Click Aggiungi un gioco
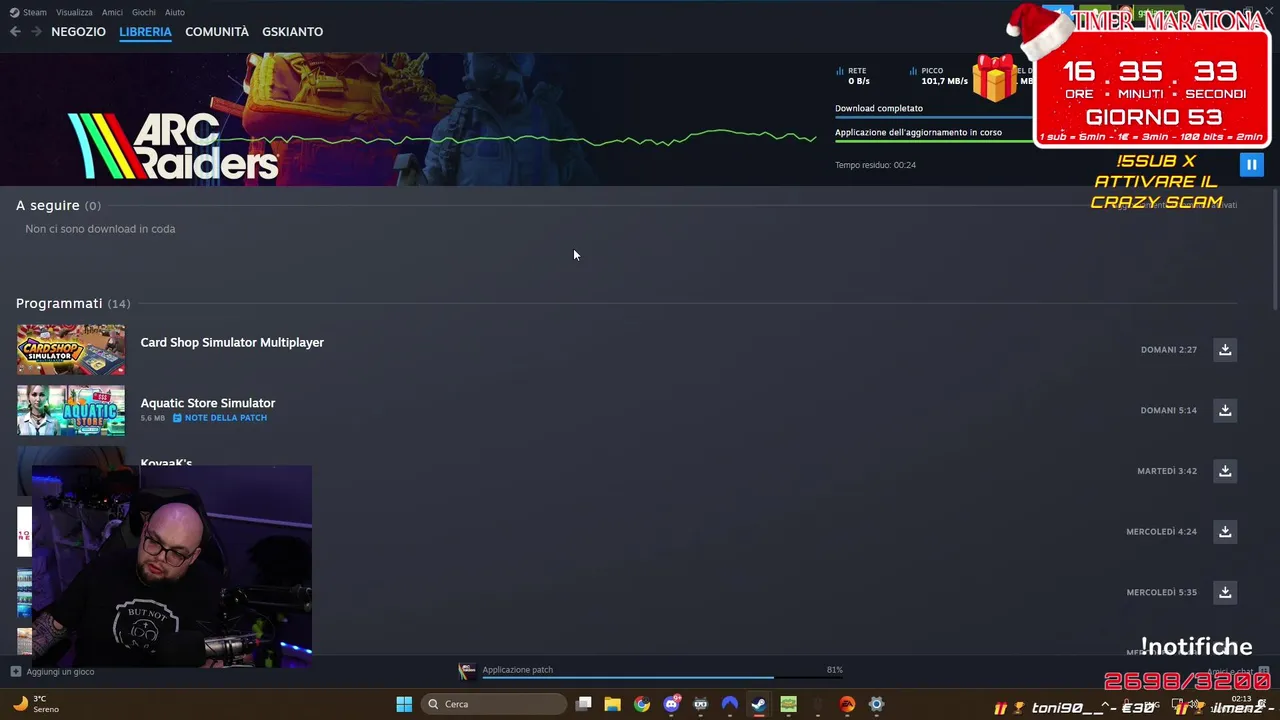This screenshot has height=720, width=1280. coord(53,672)
